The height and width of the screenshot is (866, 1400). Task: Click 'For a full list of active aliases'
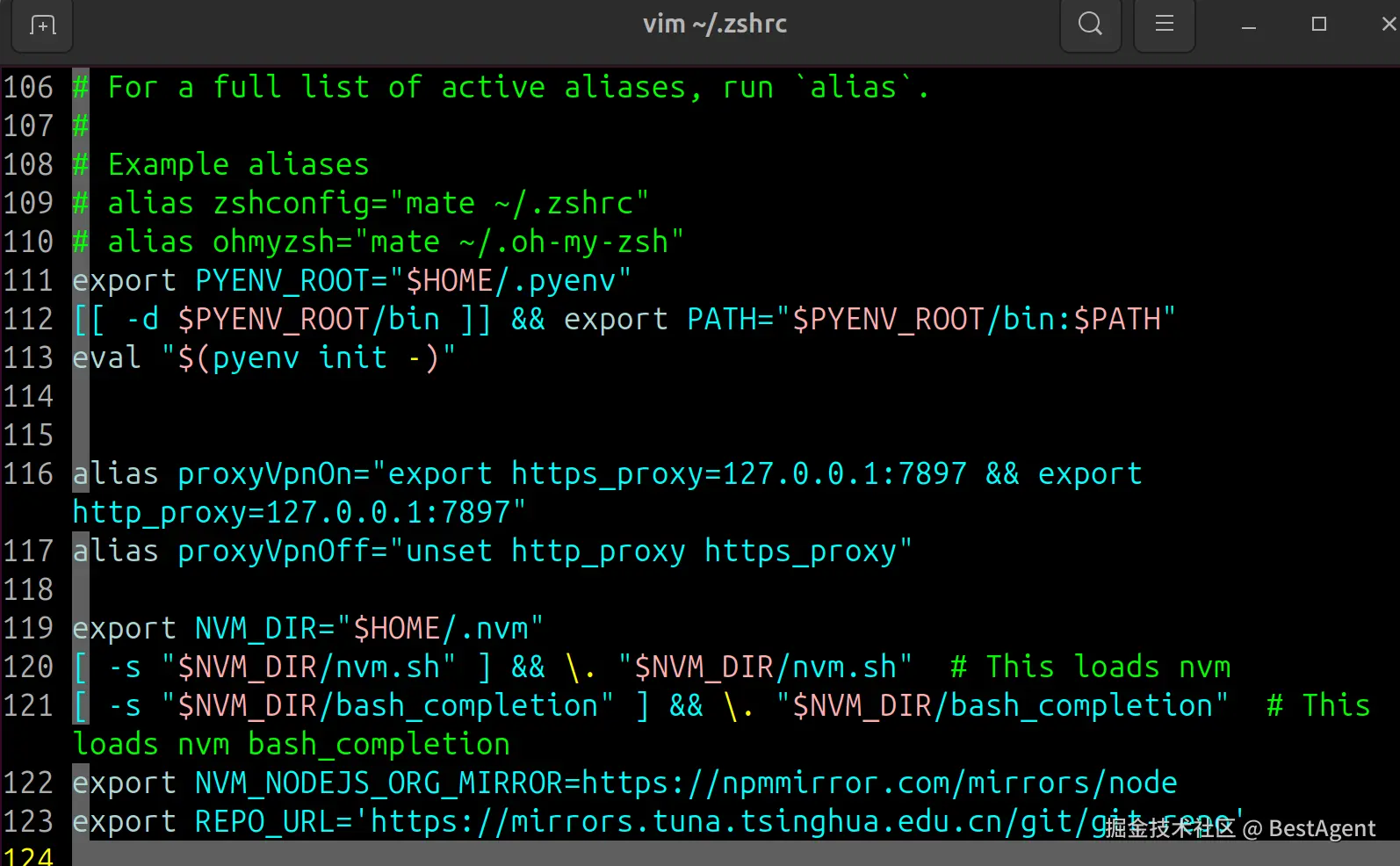(396, 87)
